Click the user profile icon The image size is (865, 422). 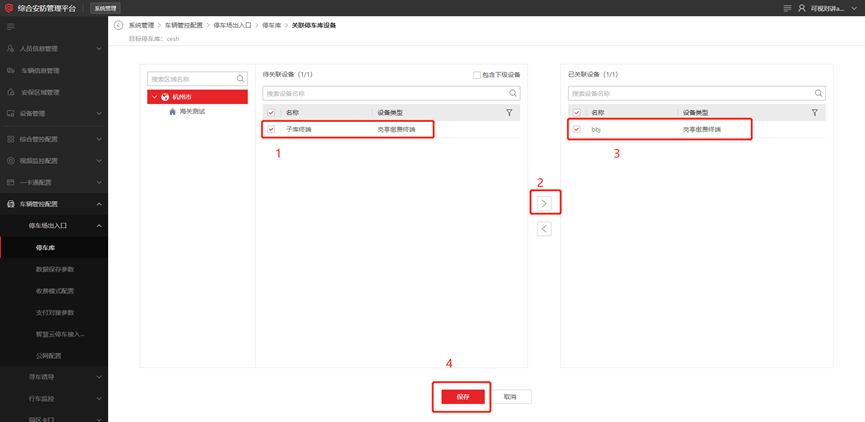[x=802, y=8]
